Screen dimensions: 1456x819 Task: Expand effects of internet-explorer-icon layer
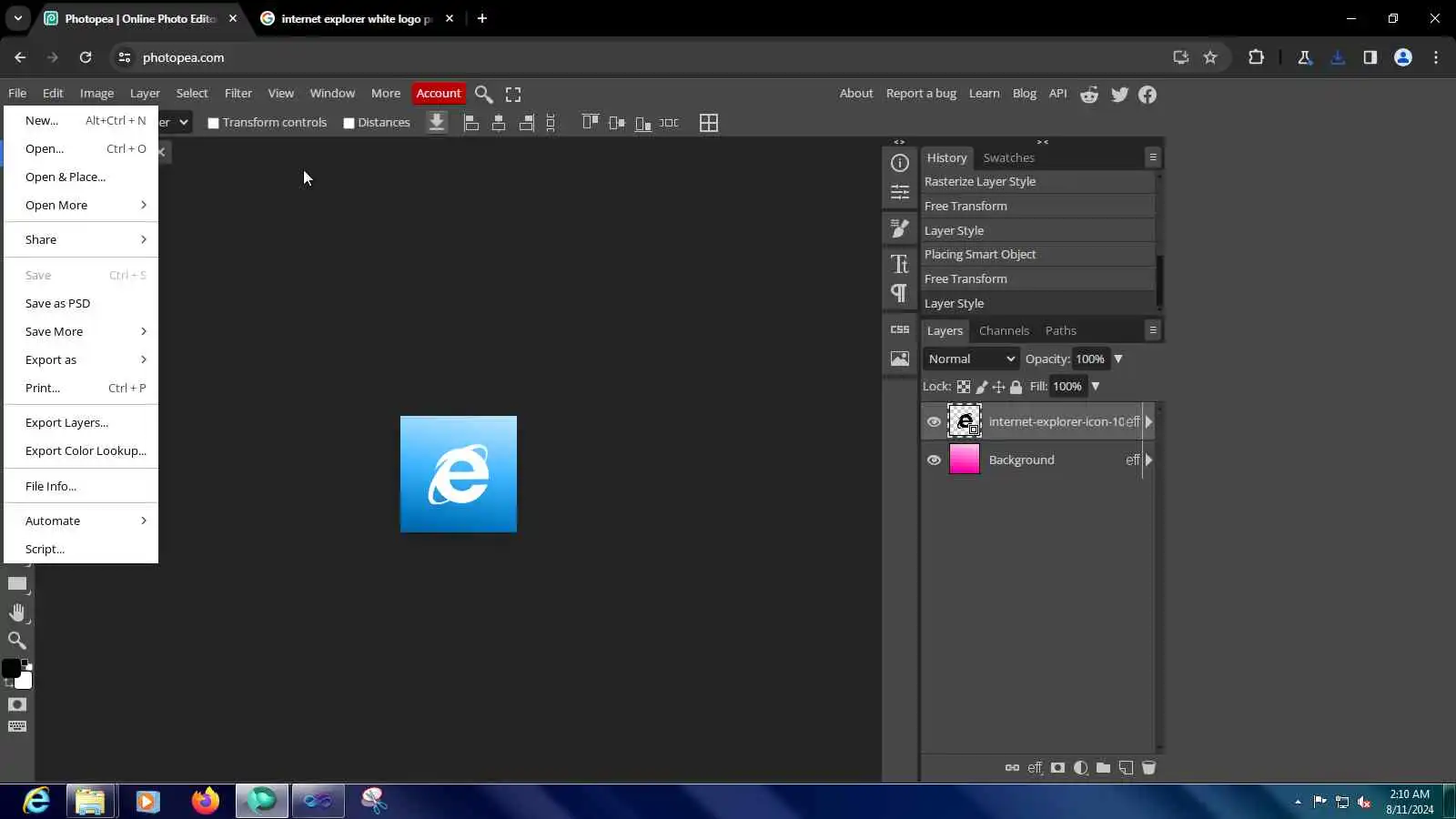tap(1148, 422)
